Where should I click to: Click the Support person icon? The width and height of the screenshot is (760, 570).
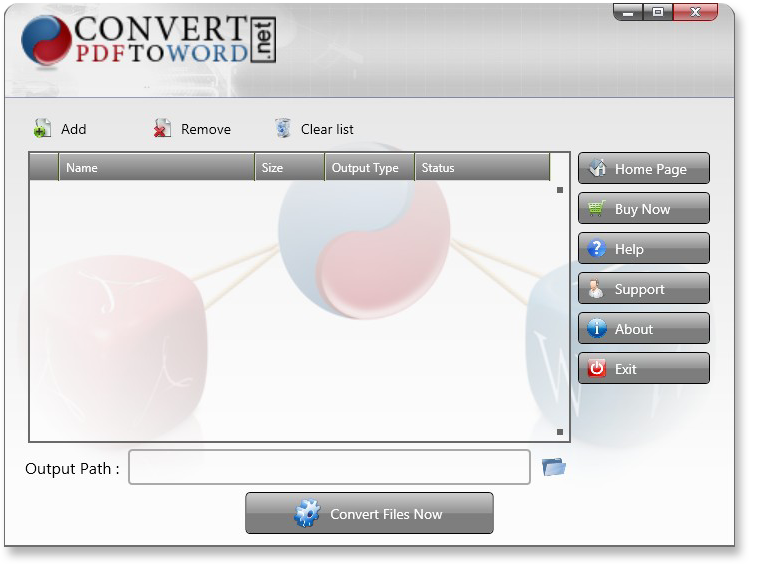click(597, 289)
